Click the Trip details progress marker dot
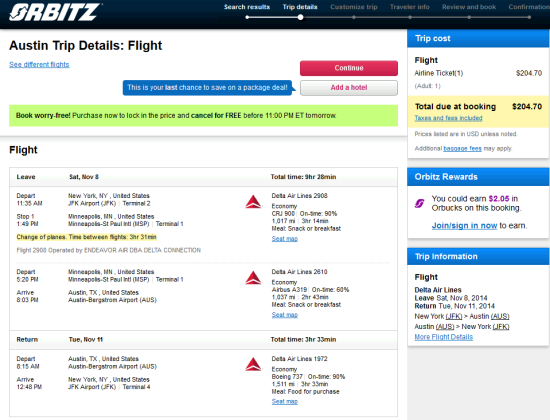Image resolution: width=550 pixels, height=420 pixels. (300, 17)
